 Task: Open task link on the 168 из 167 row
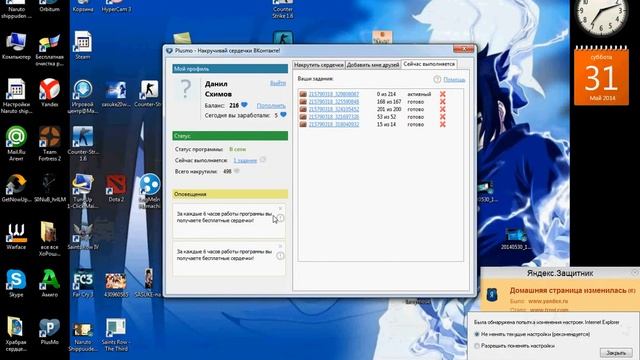point(333,102)
